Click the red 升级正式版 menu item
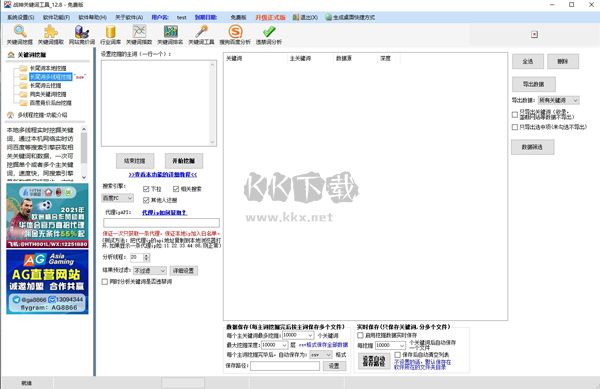 271,17
